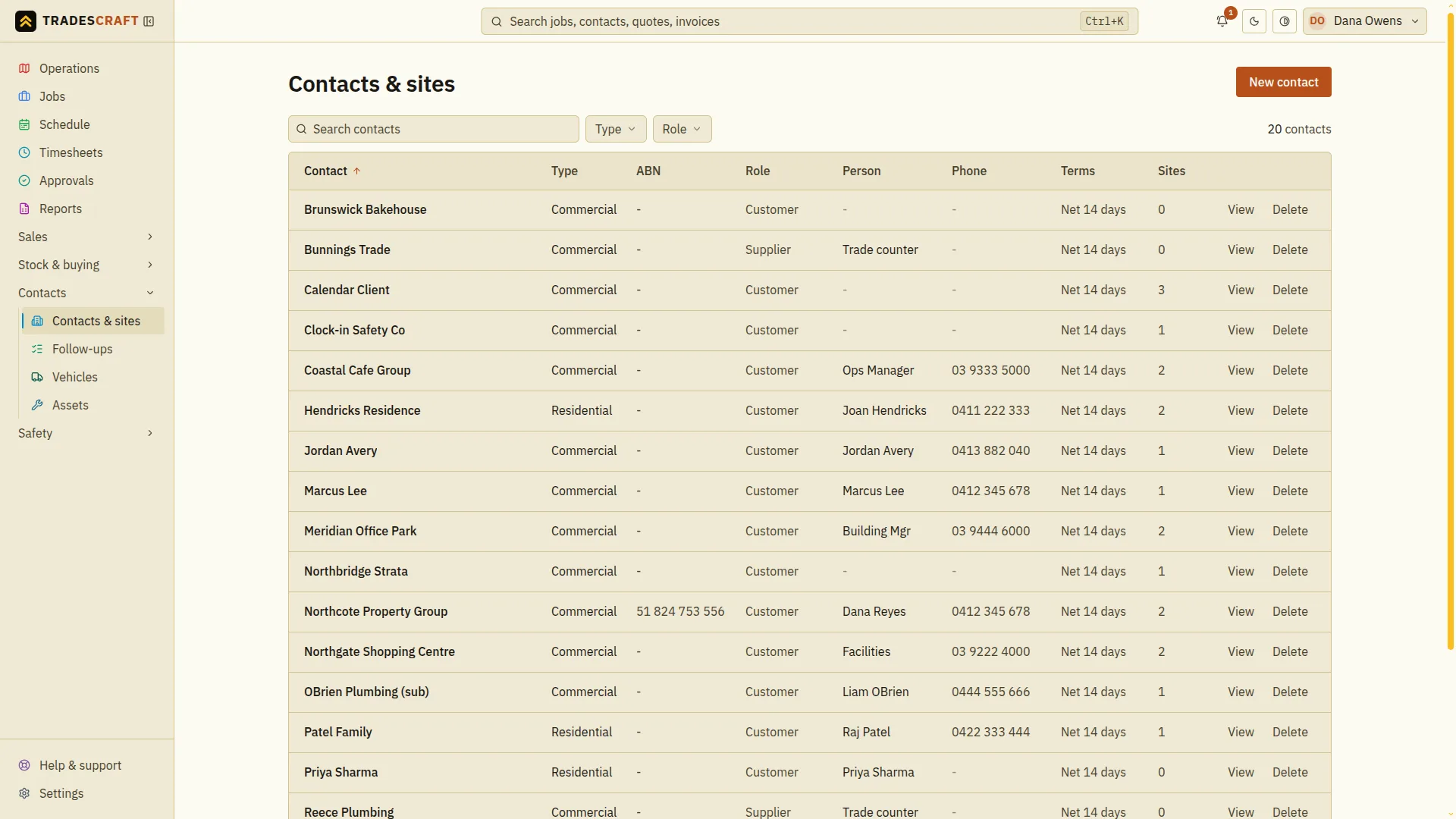Go to Jobs in sidebar
Viewport: 1456px width, 819px height.
86,96
